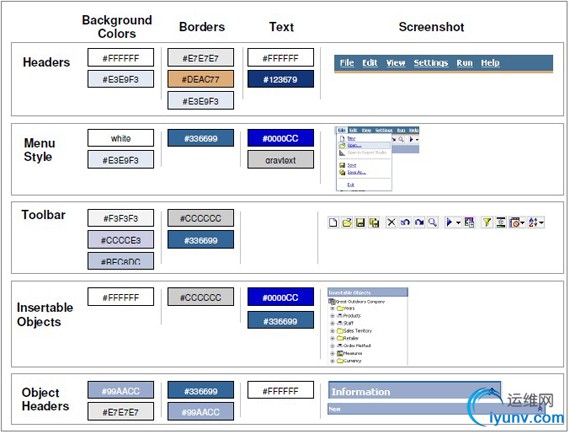Click the Background Colors column heading

click(117, 27)
